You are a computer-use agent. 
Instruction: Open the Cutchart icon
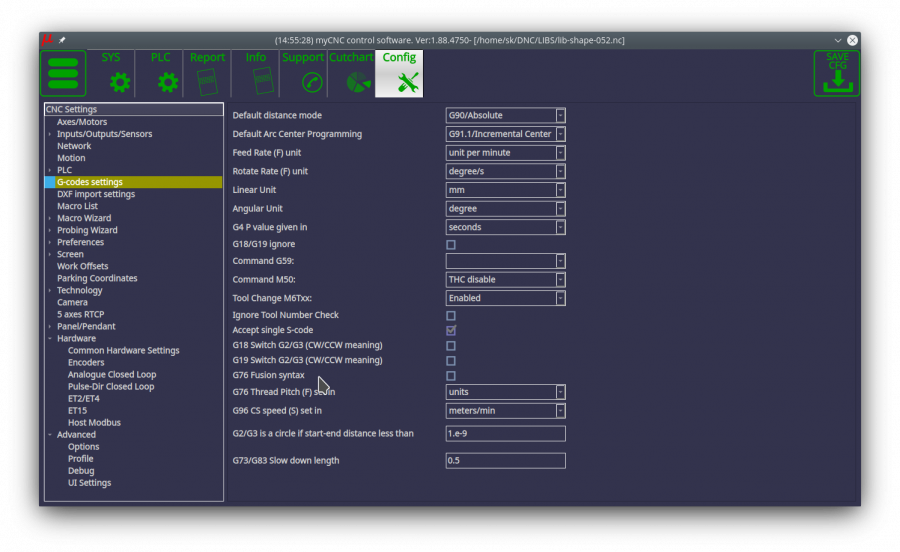click(352, 82)
